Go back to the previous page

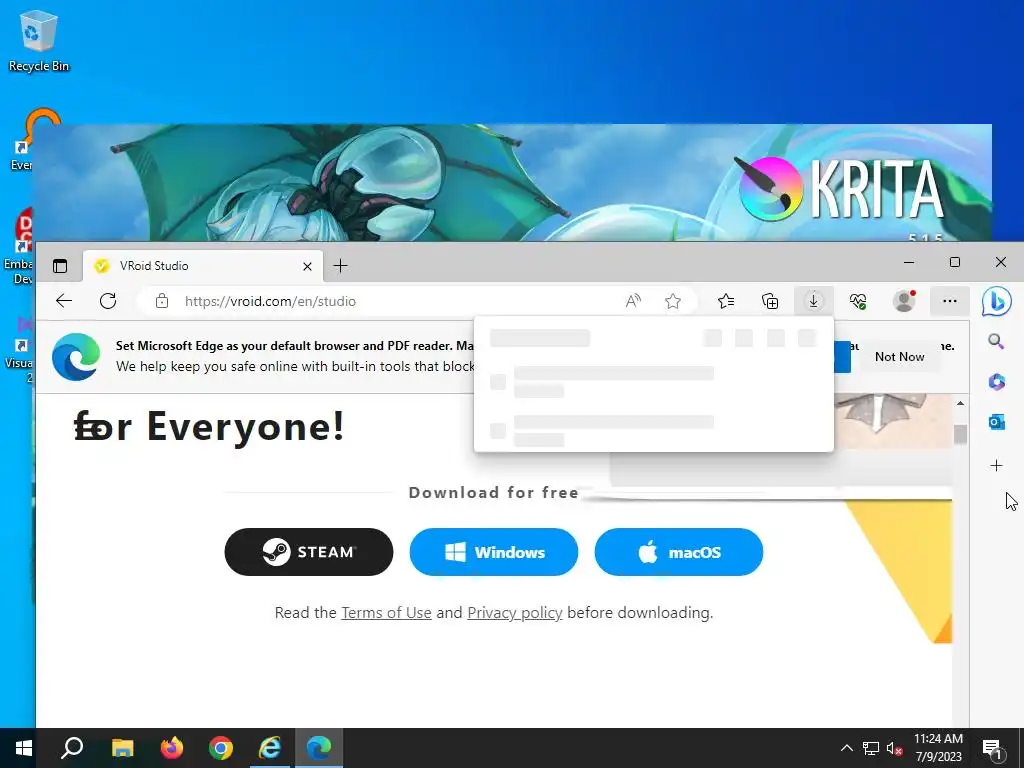(x=64, y=301)
